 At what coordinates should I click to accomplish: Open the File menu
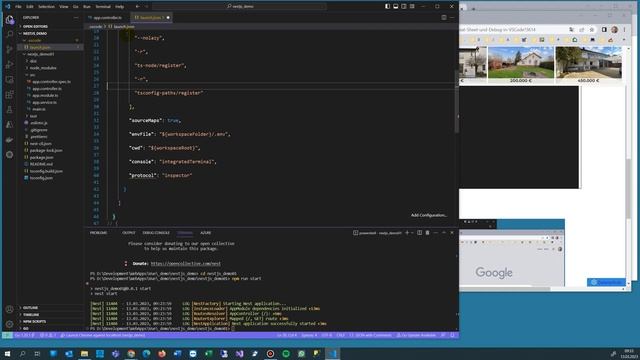pyautogui.click(x=18, y=7)
